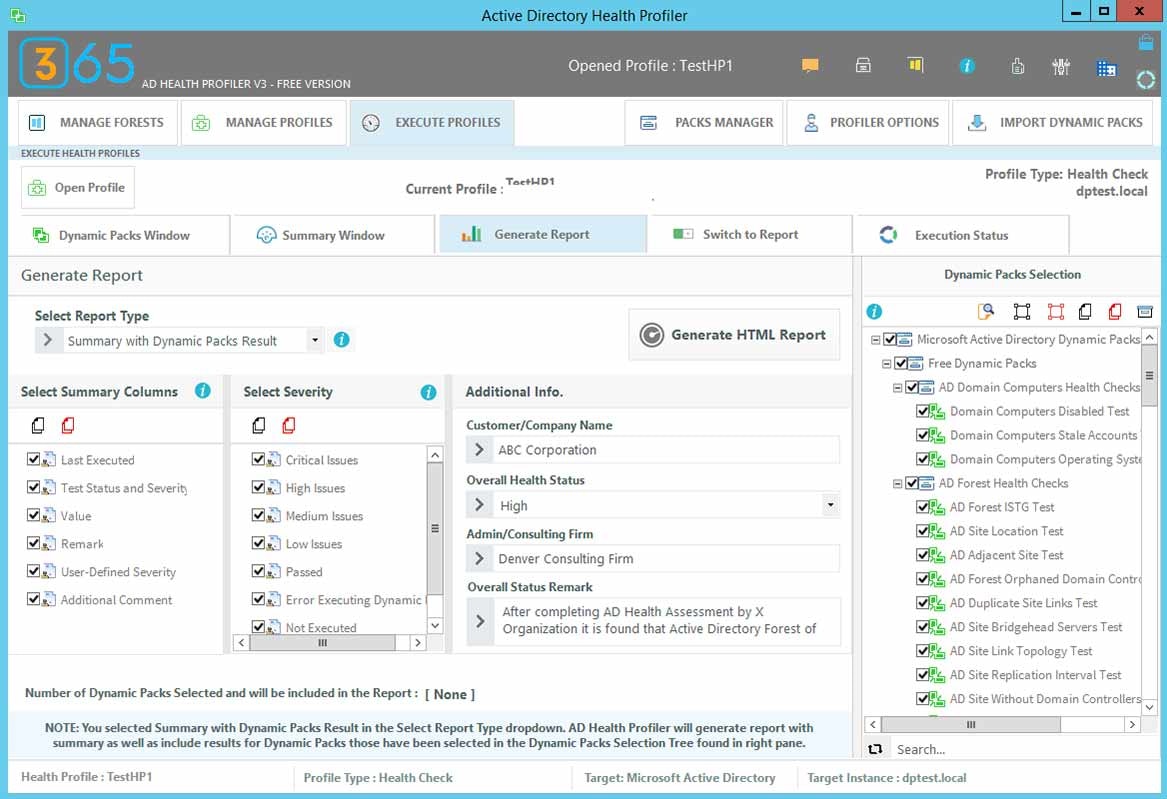The width and height of the screenshot is (1167, 799).
Task: Click the blue building grid icon in header
Action: click(x=1106, y=68)
